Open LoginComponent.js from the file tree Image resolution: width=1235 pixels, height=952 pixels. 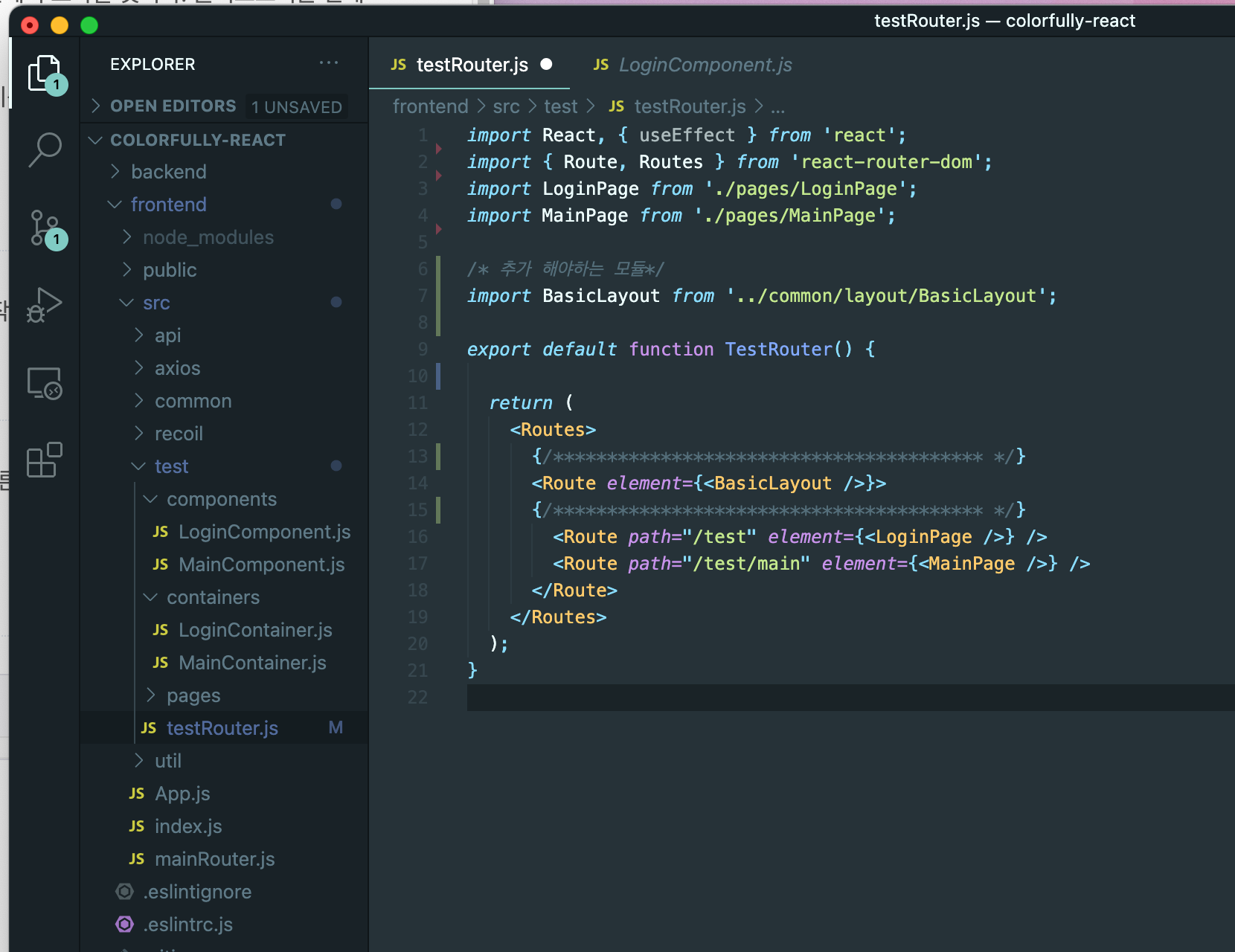[x=264, y=532]
